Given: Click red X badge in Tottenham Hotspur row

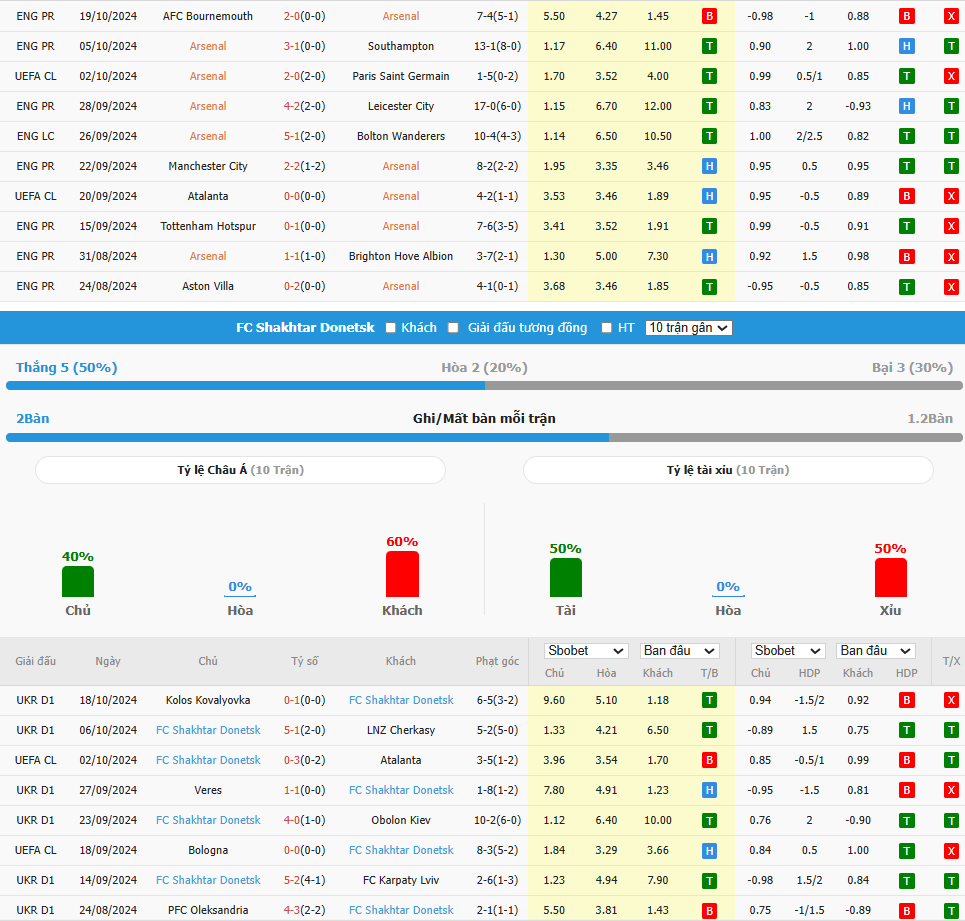Looking at the screenshot, I should point(951,226).
